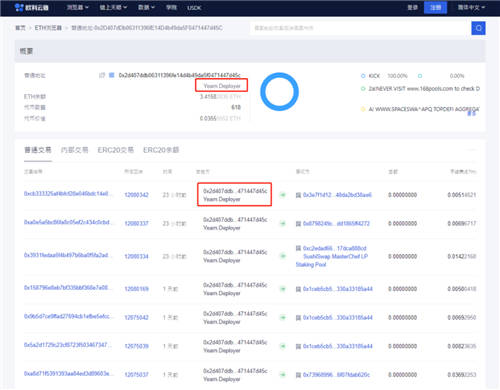
Task: Click green arrow icon in block 12080334 row
Action: [x=283, y=256]
